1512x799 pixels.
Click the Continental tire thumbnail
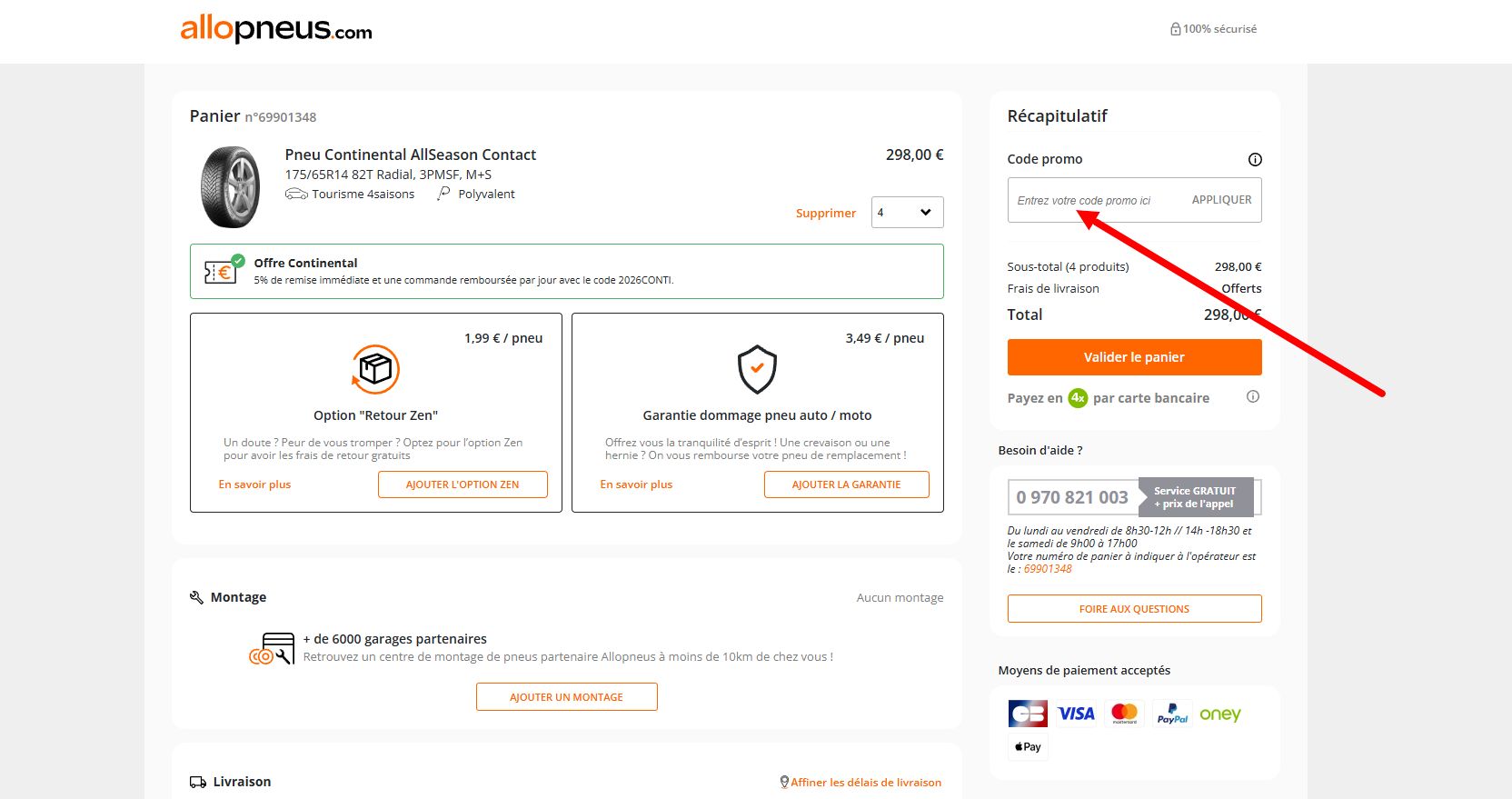coord(230,186)
